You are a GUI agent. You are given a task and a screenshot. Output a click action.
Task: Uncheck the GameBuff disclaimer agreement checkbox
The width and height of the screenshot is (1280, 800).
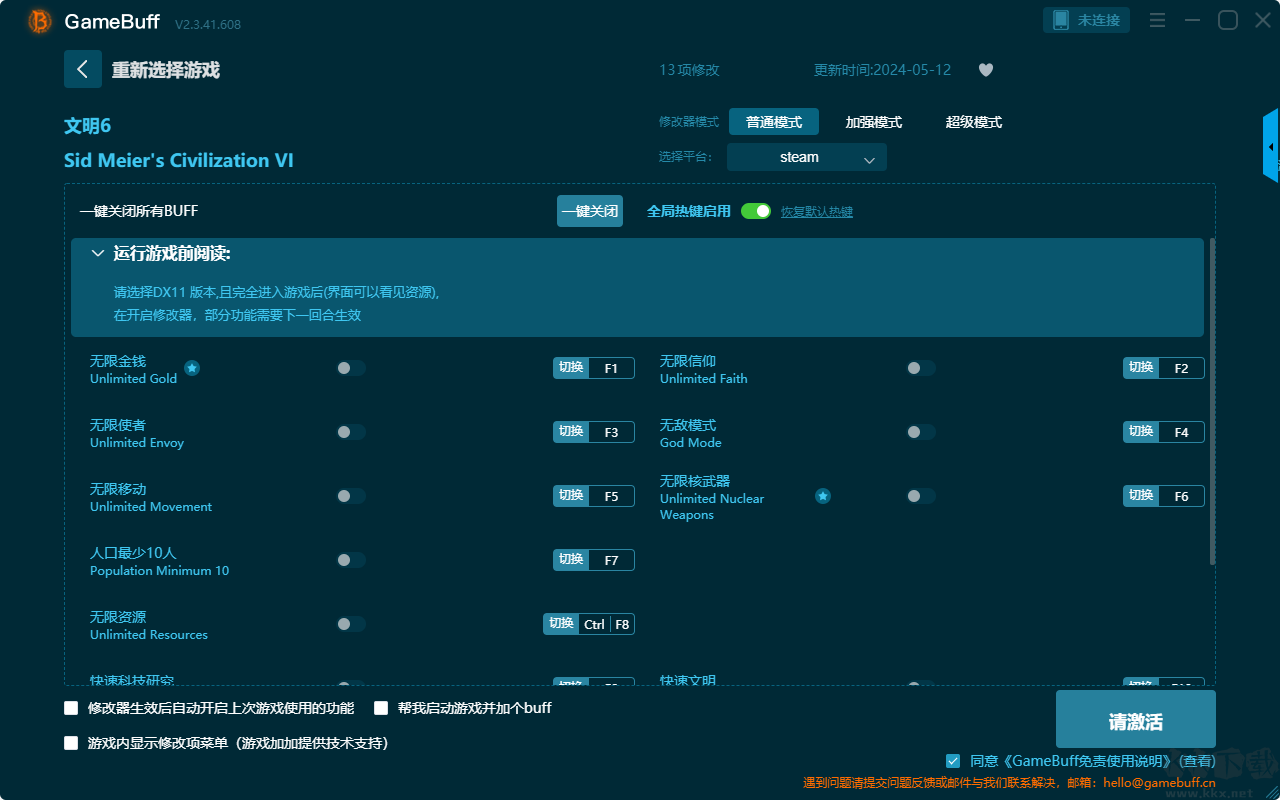click(x=953, y=761)
